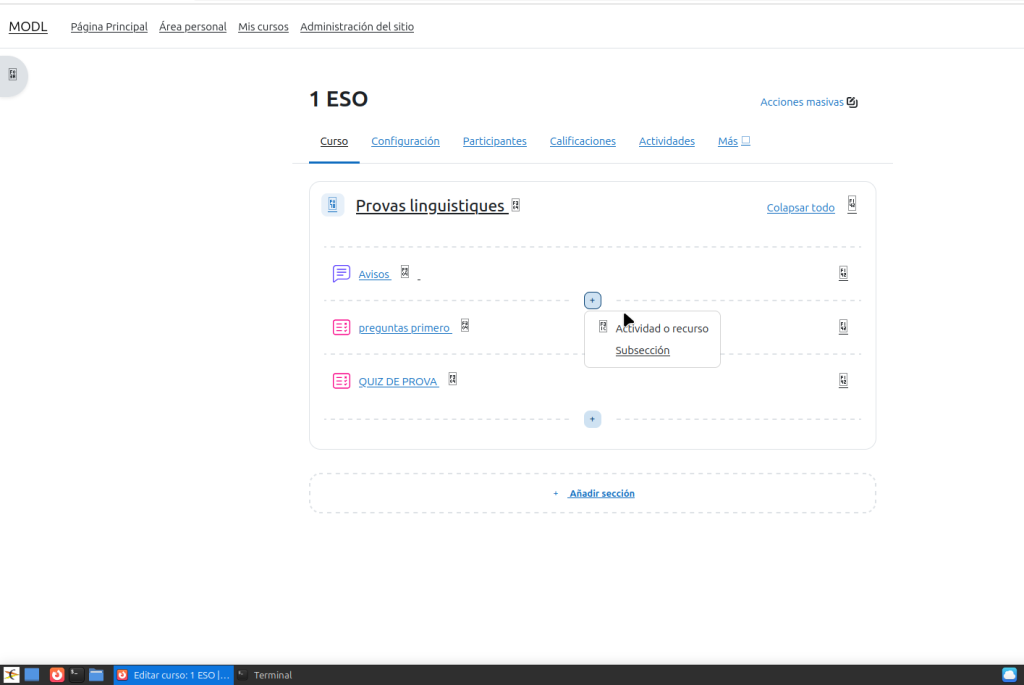Viewport: 1024px width, 685px height.
Task: Expand the Más tab dropdown
Action: tap(733, 142)
